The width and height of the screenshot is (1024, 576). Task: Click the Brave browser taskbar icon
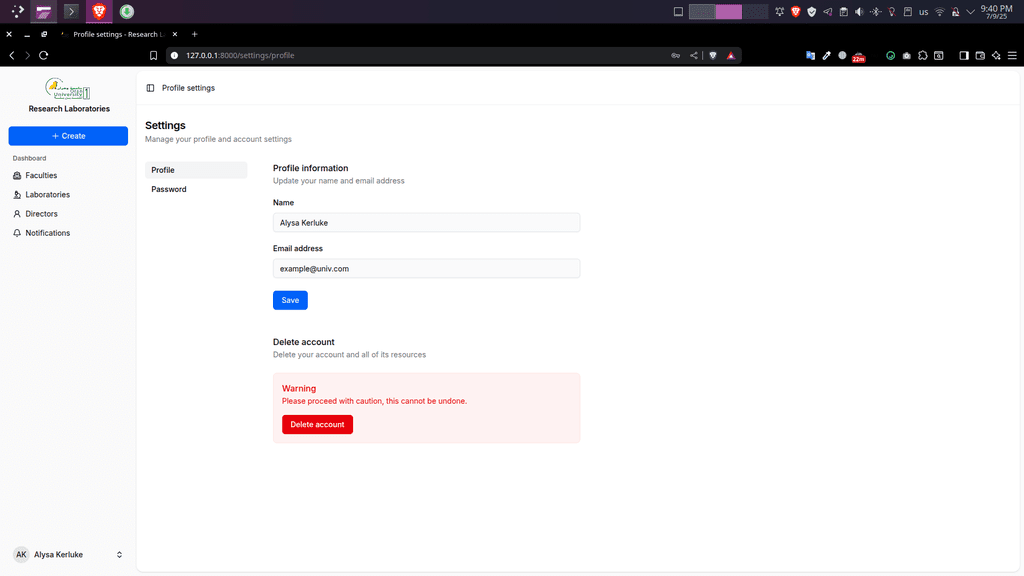(99, 11)
